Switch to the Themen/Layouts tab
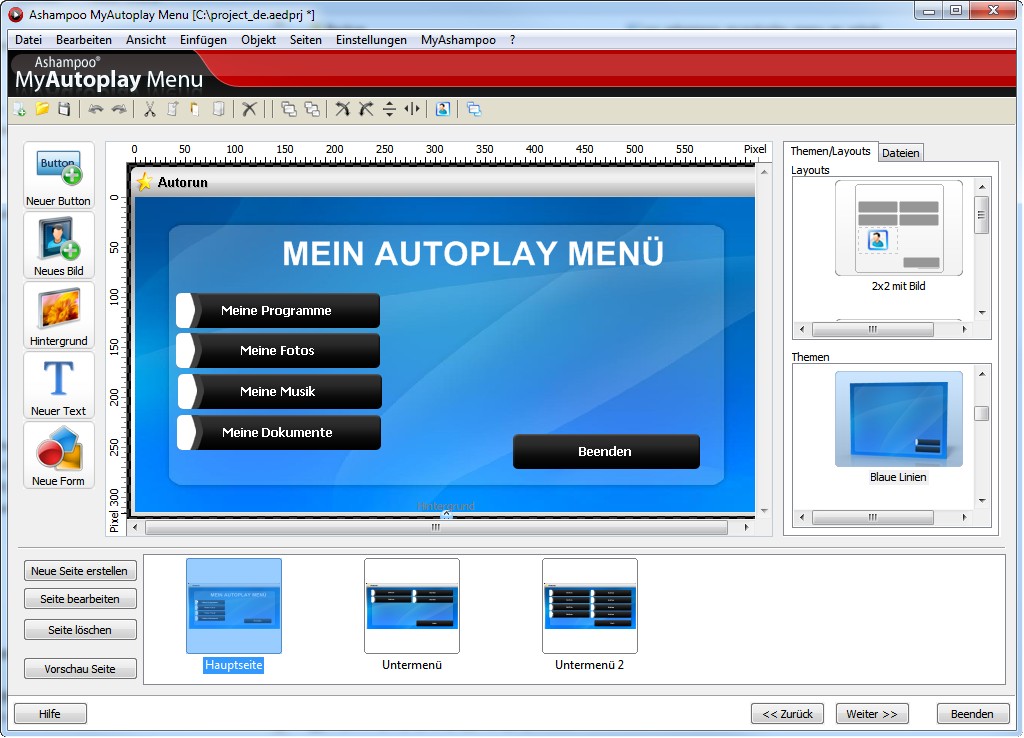Screen dimensions: 1024x738 [830, 151]
